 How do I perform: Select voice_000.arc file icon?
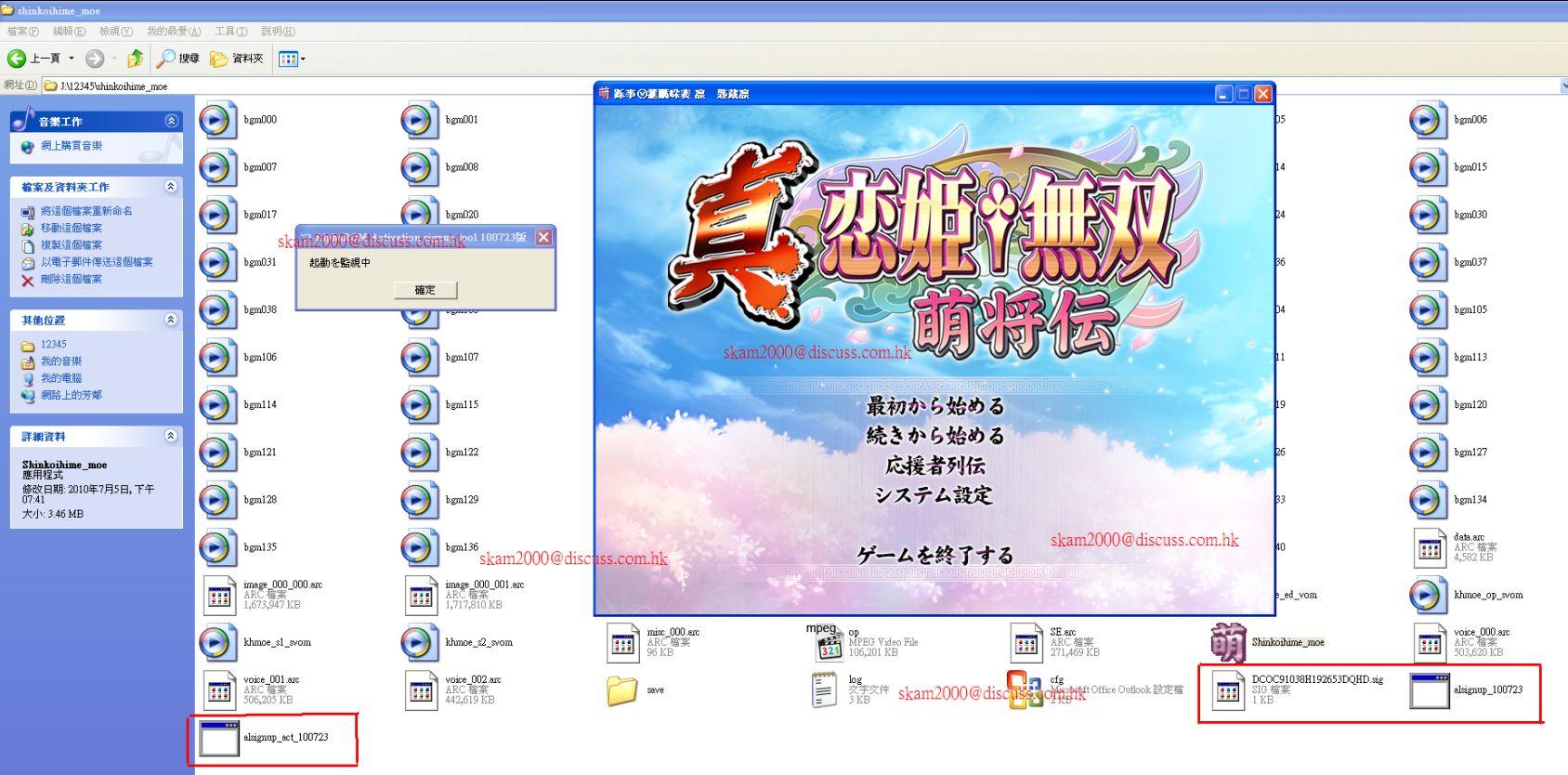coord(1430,642)
